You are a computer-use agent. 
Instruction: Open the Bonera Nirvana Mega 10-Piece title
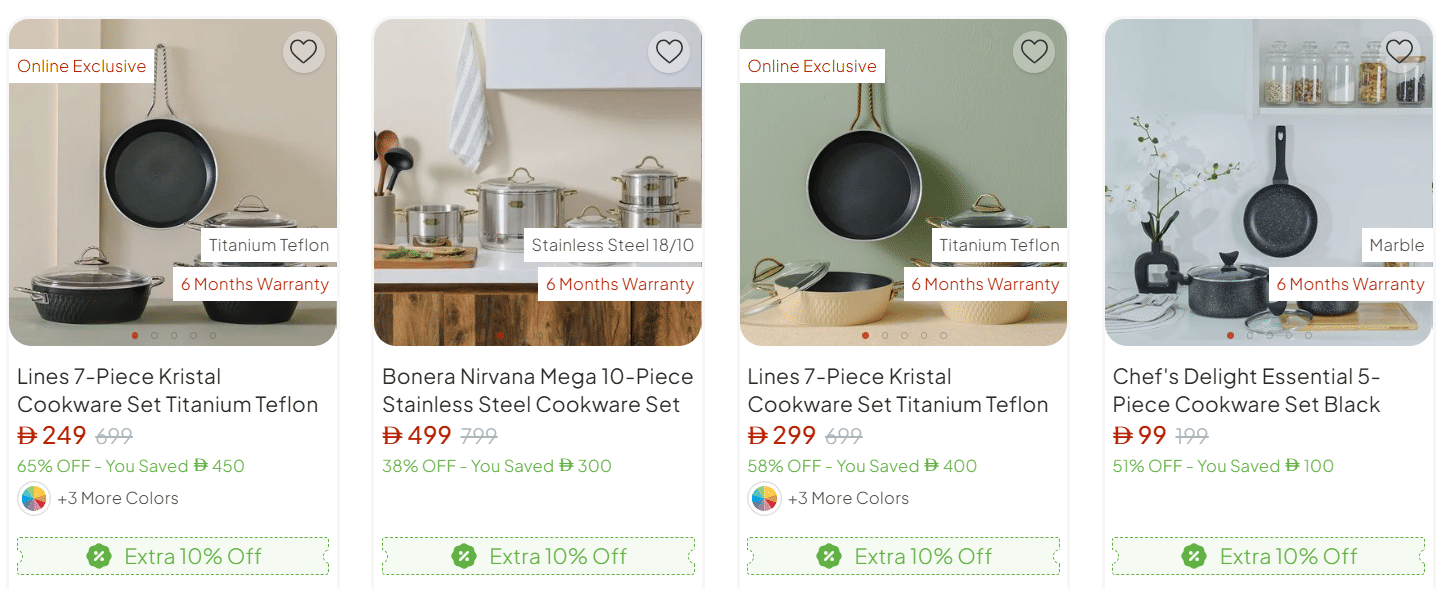coord(537,391)
